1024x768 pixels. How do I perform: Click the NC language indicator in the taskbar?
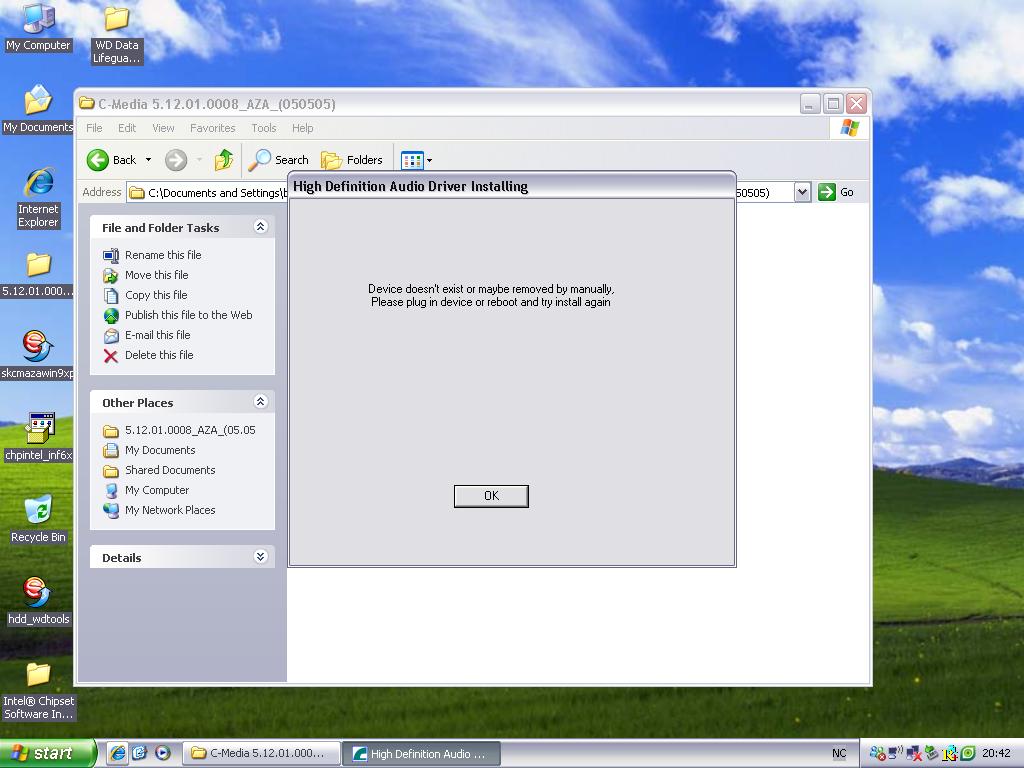[839, 754]
